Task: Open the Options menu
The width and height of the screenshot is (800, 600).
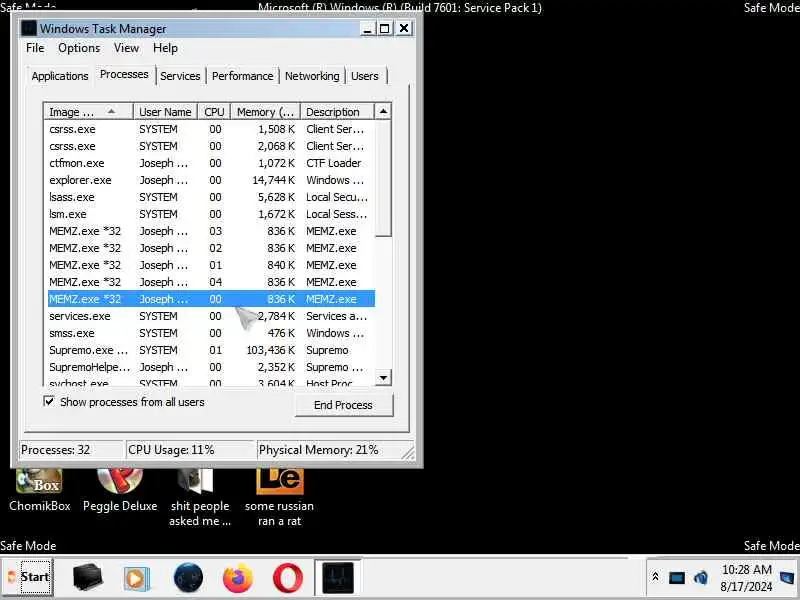Action: 79,48
